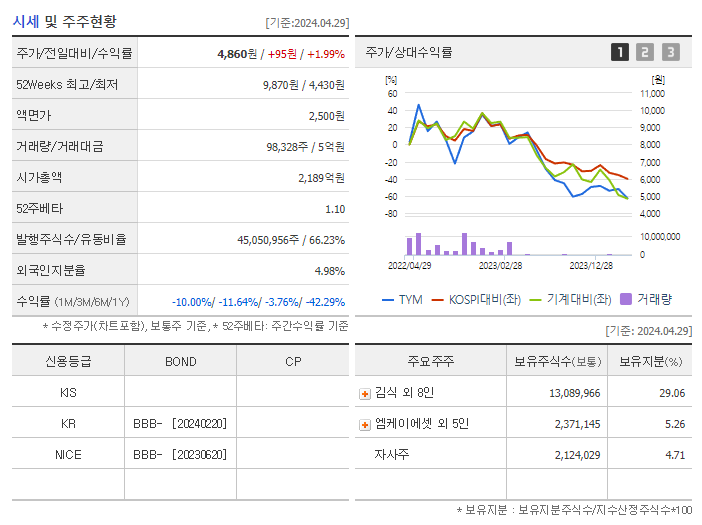Click the BOND column header
Viewport: 702px width, 525px height.
(181, 362)
